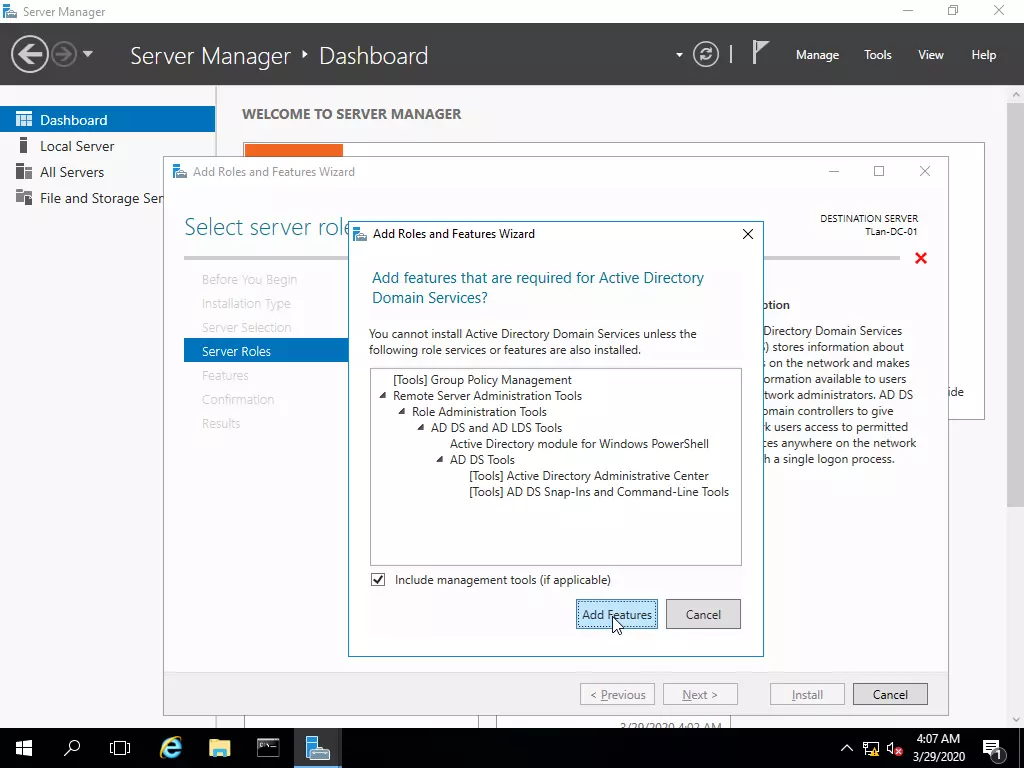Click Server Manager title bar icon
This screenshot has height=768, width=1024.
pyautogui.click(x=10, y=12)
